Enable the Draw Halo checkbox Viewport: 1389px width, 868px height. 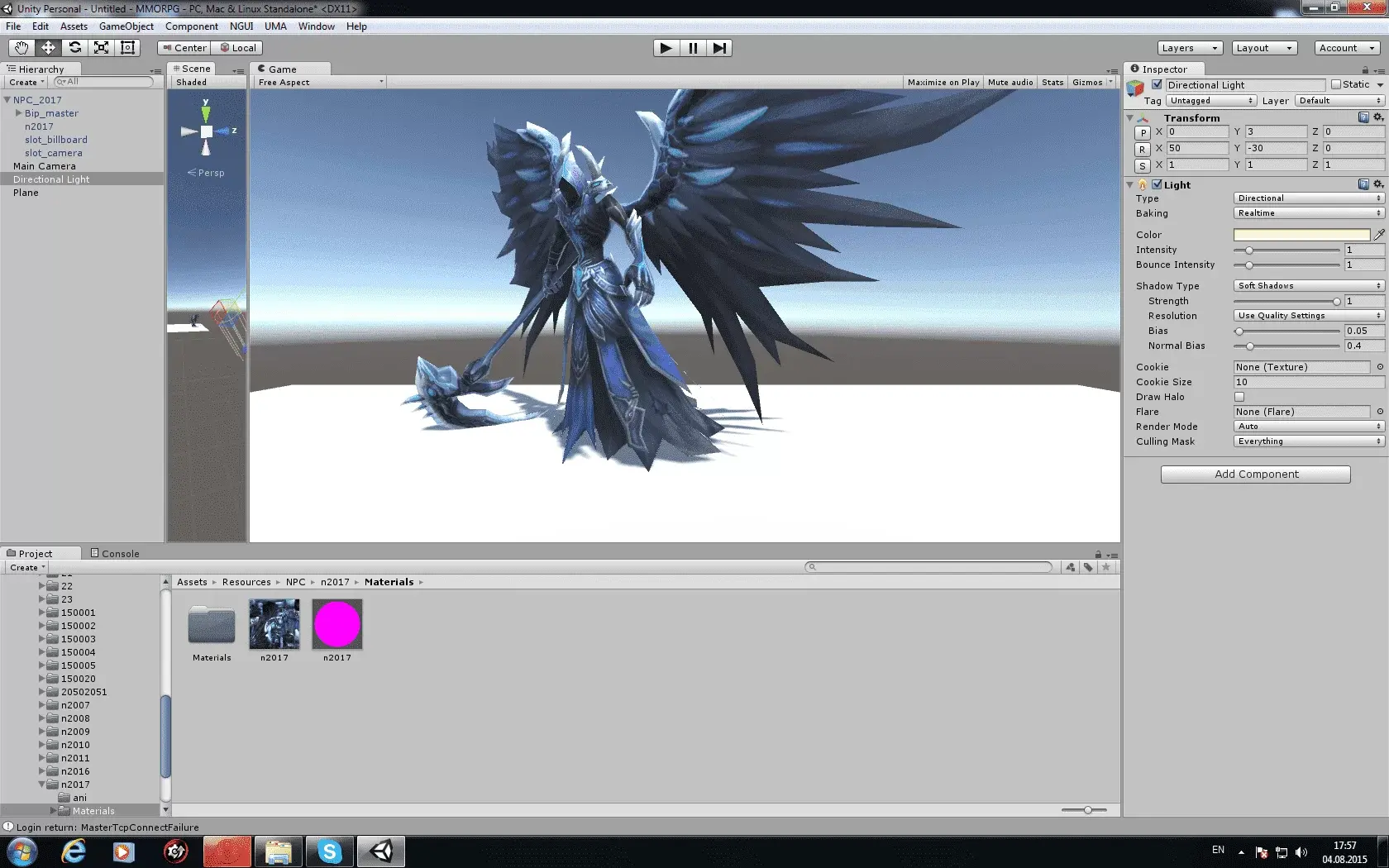point(1239,397)
